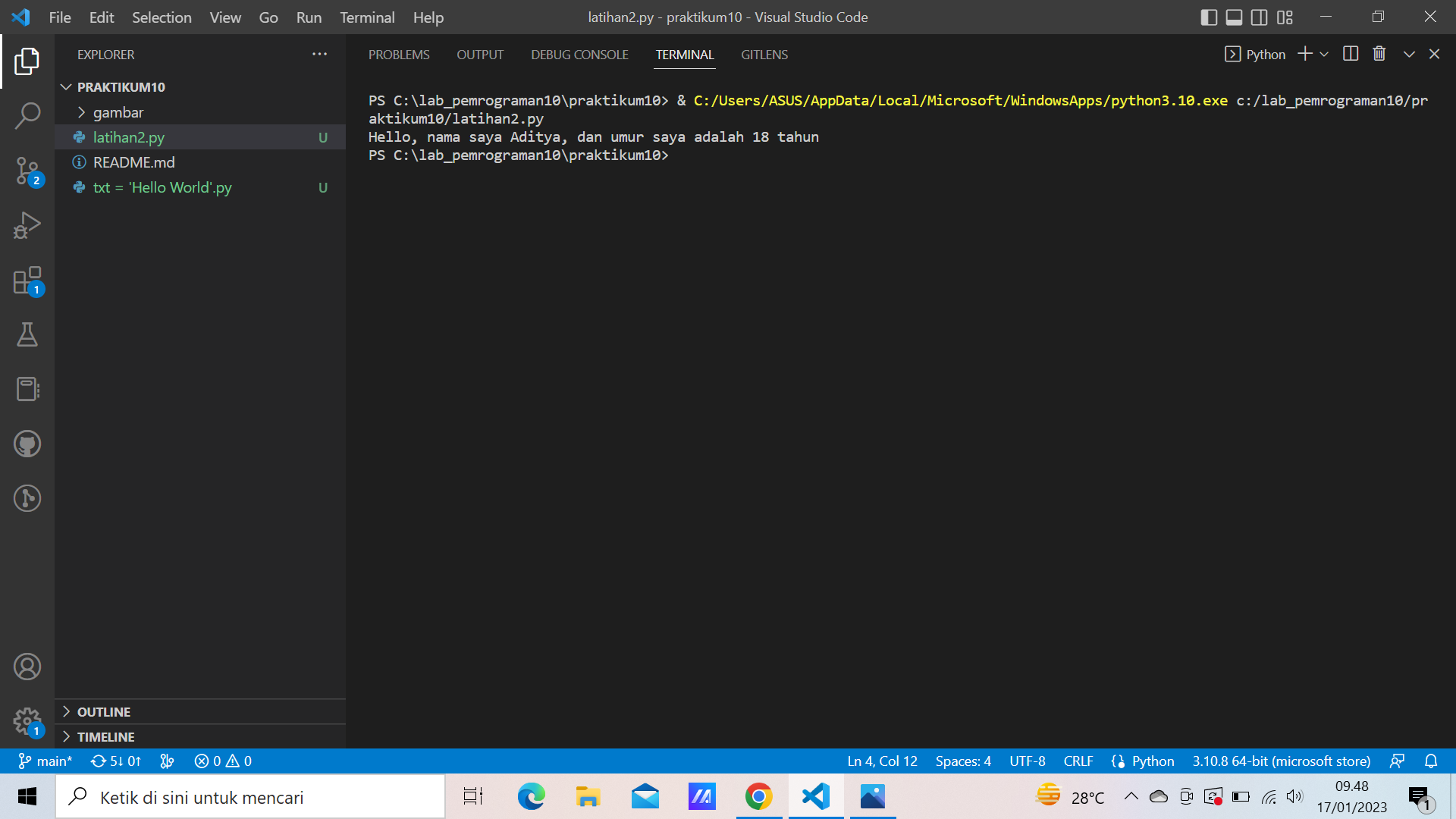Open the Extensions view
The height and width of the screenshot is (819, 1456).
(x=27, y=279)
